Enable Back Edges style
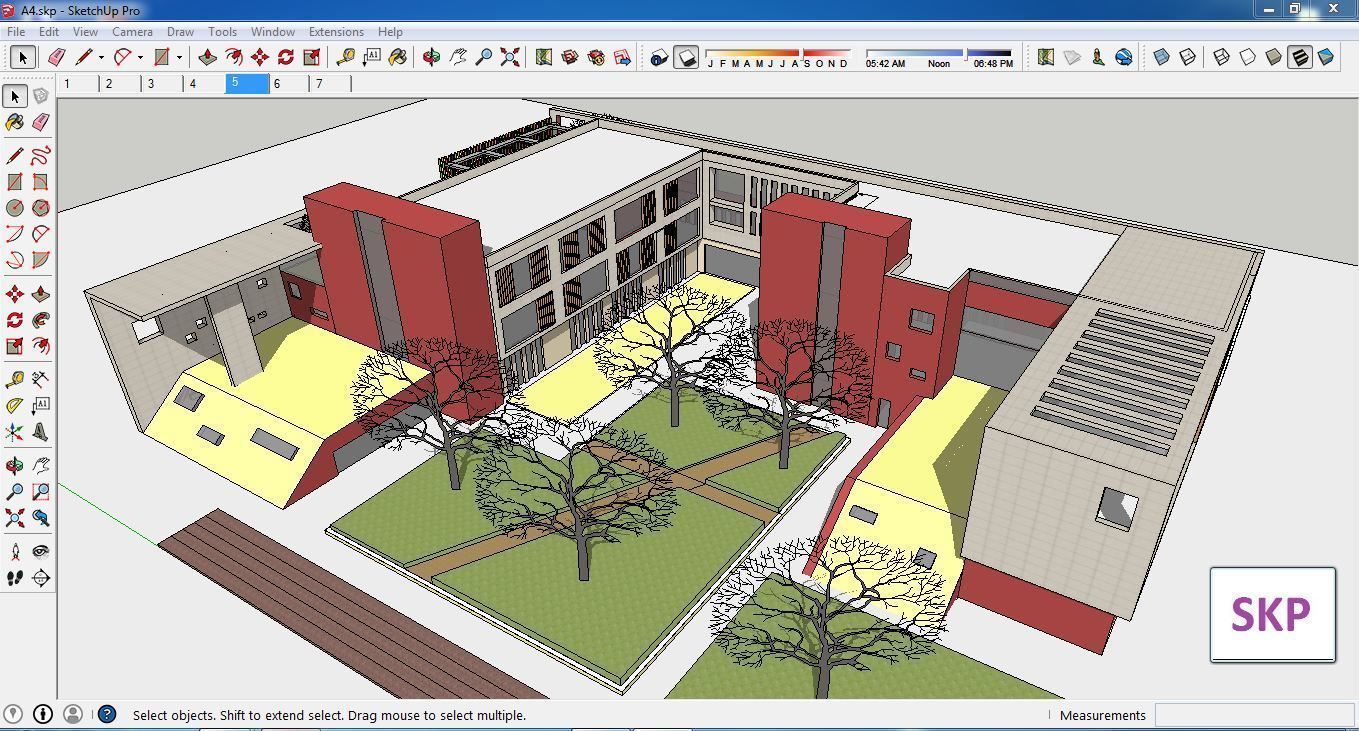Viewport: 1359px width, 731px height. (1187, 57)
